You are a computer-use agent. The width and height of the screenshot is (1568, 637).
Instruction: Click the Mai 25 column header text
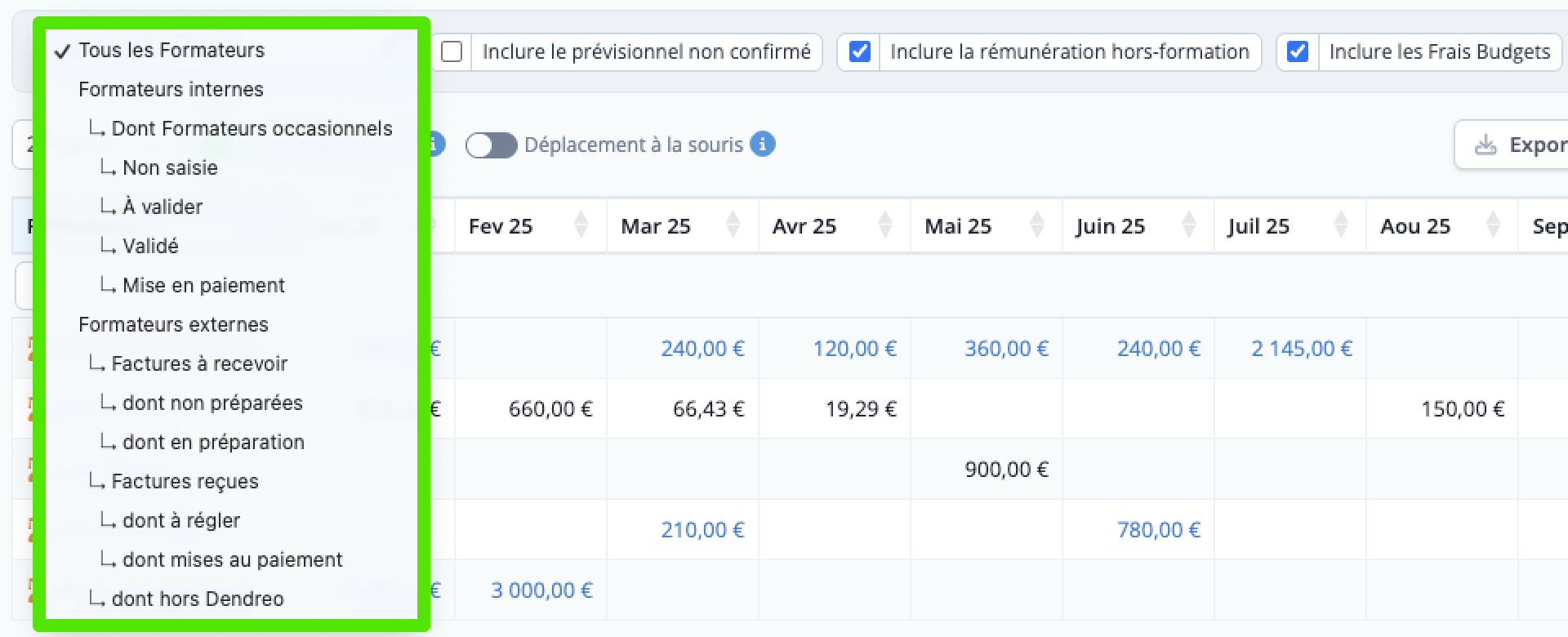tap(958, 226)
